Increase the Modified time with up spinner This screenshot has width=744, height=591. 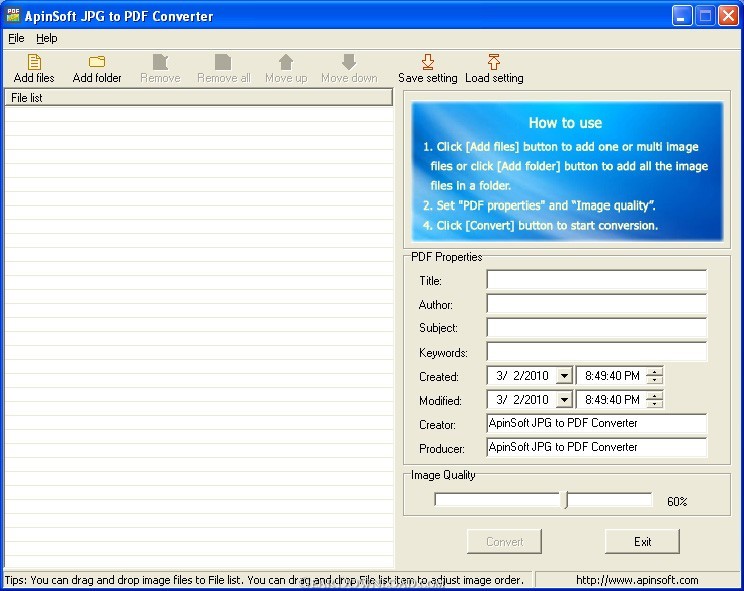coord(655,396)
